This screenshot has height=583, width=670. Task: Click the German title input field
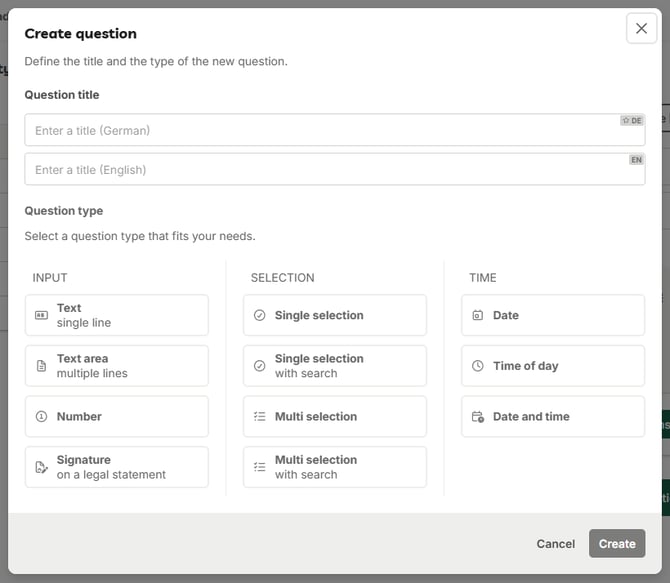(x=335, y=130)
